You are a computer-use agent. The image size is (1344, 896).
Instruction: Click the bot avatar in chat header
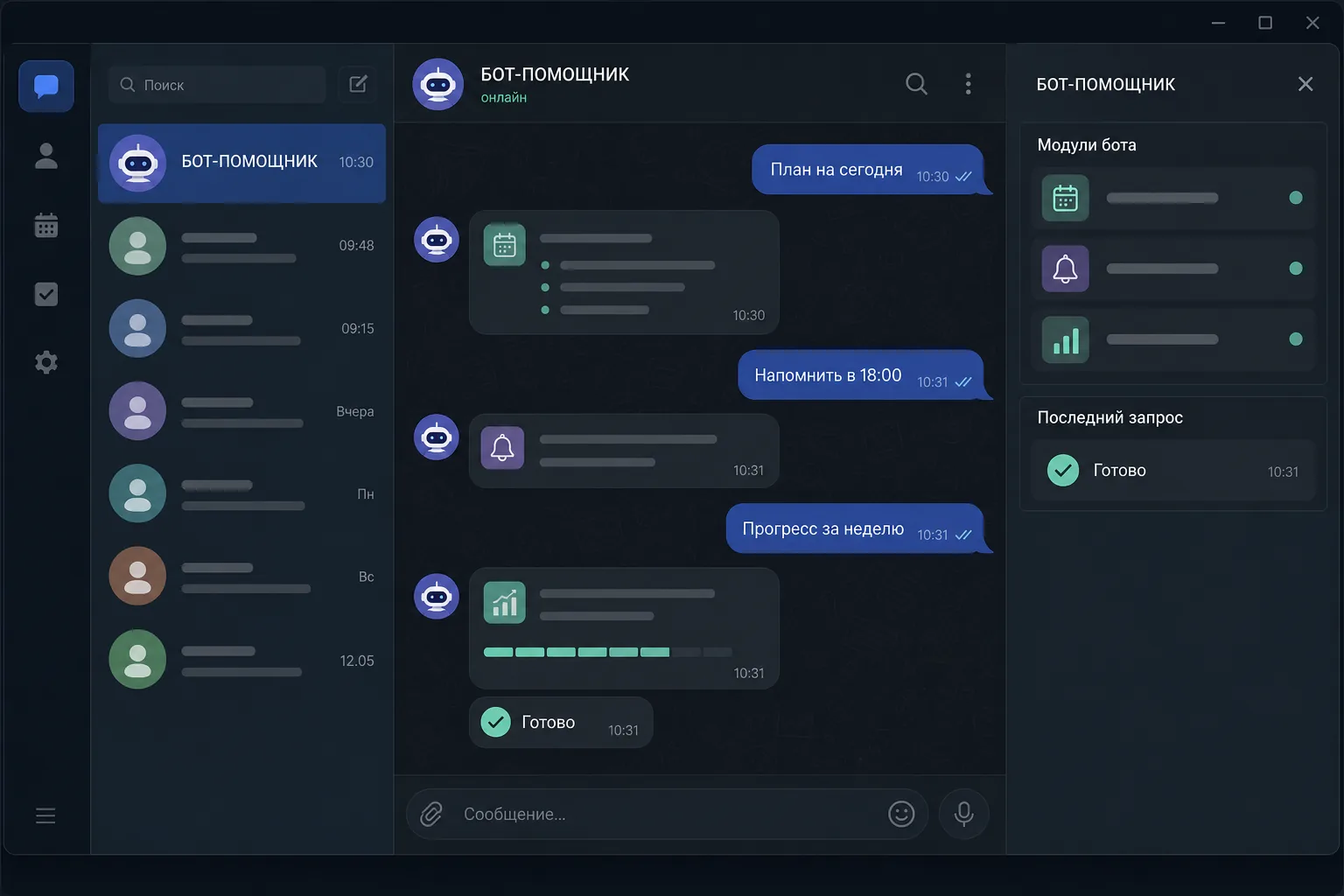pyautogui.click(x=437, y=84)
